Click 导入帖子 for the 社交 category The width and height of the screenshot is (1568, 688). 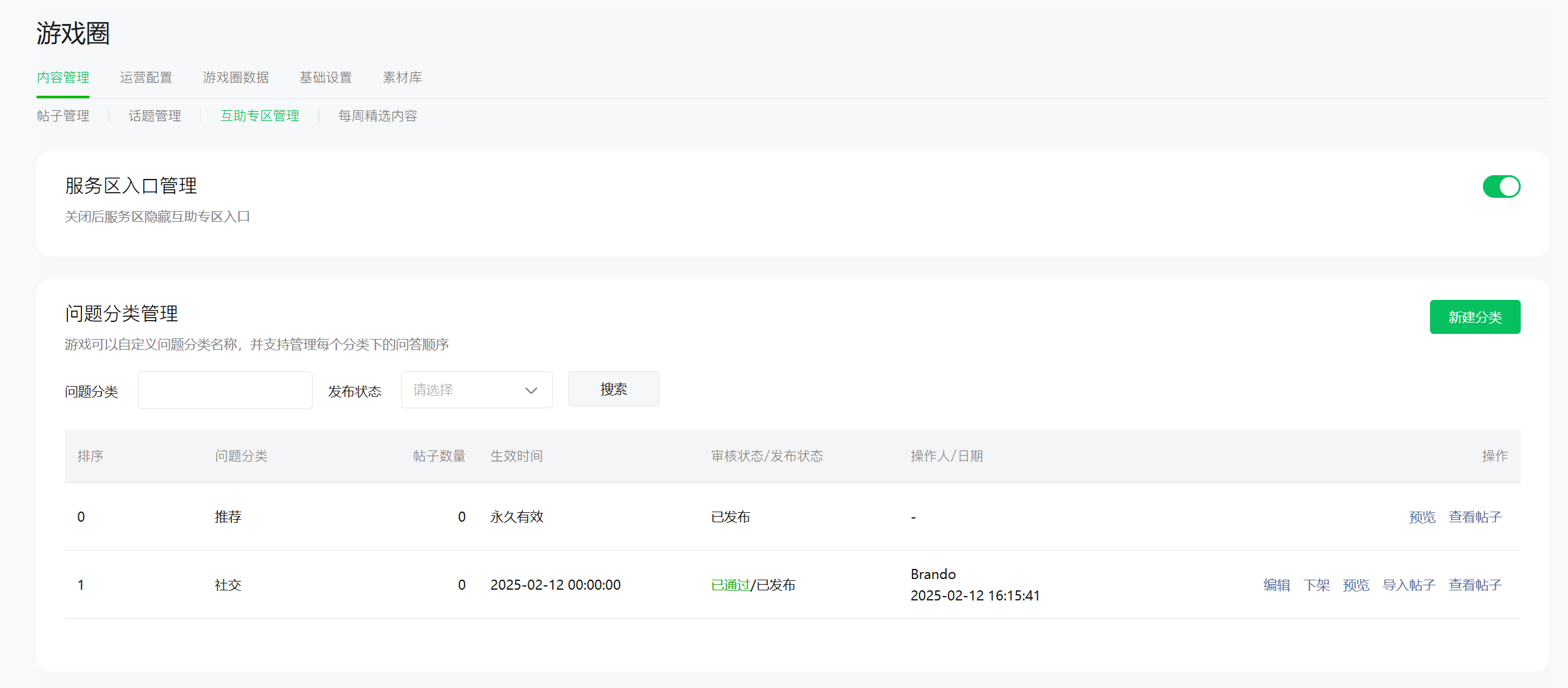[x=1409, y=585]
